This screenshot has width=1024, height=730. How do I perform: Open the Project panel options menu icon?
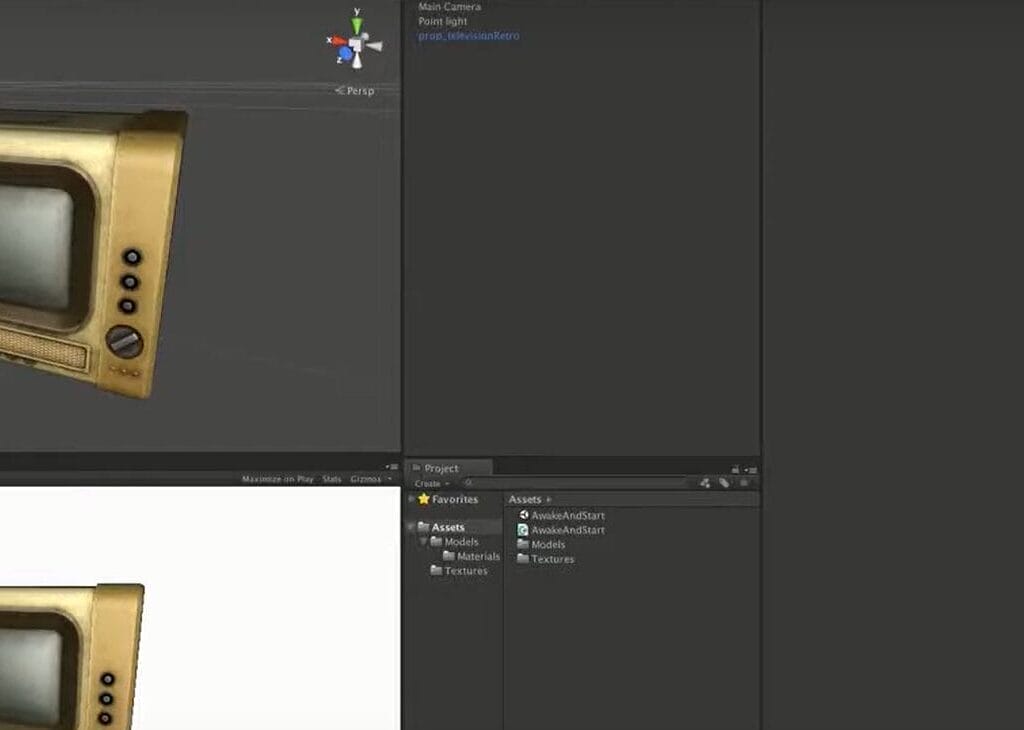[750, 469]
